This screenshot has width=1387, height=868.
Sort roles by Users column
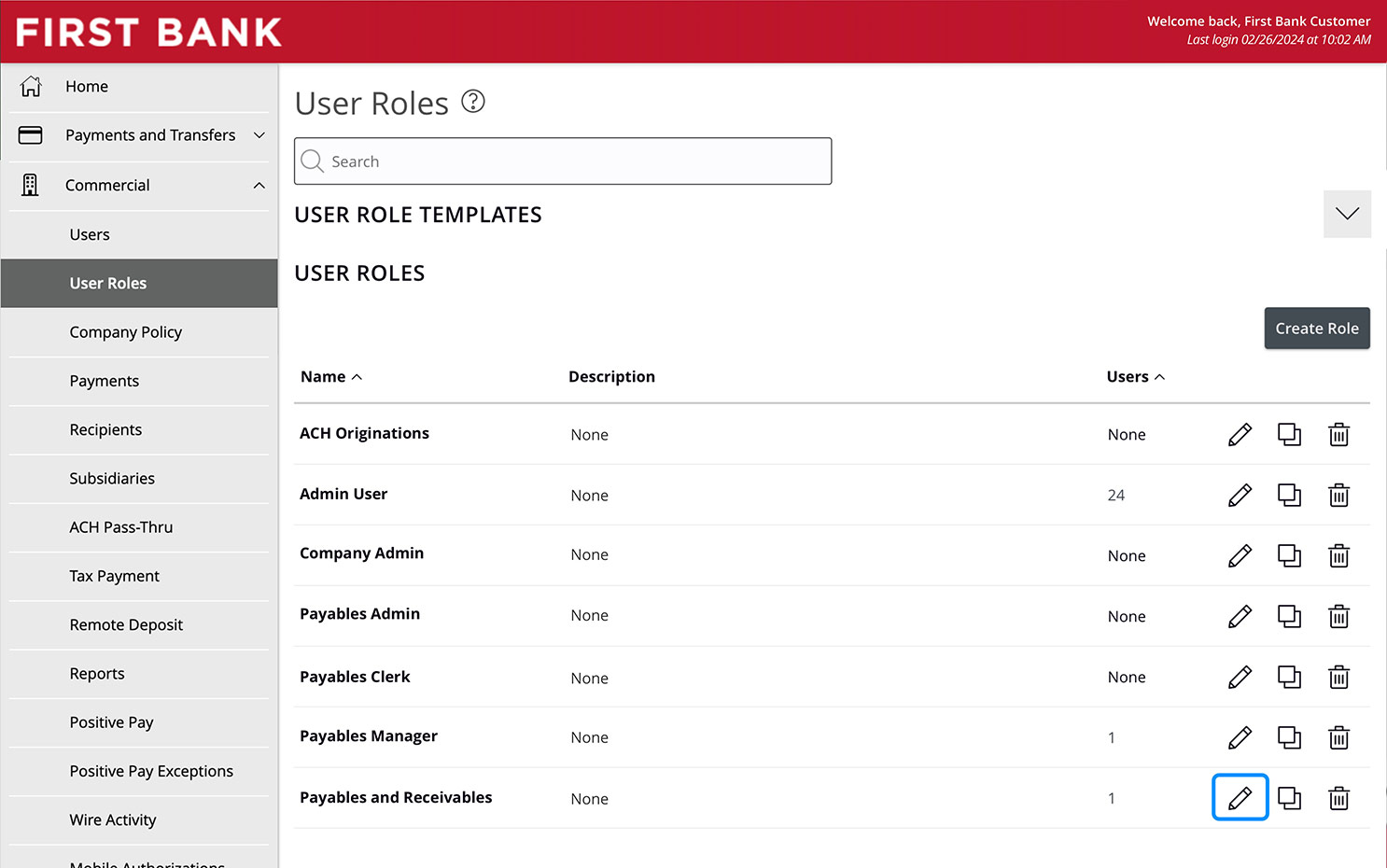click(1136, 376)
